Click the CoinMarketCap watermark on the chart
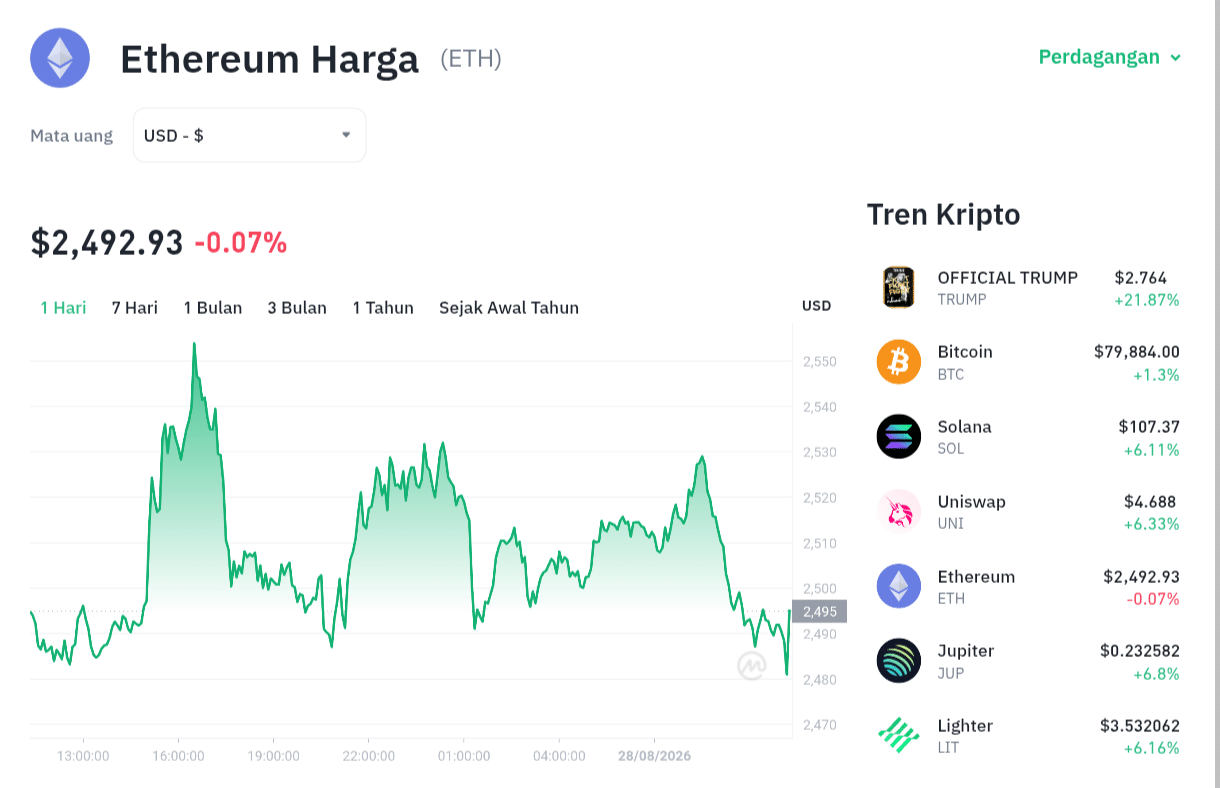1220x788 pixels. pos(752,665)
